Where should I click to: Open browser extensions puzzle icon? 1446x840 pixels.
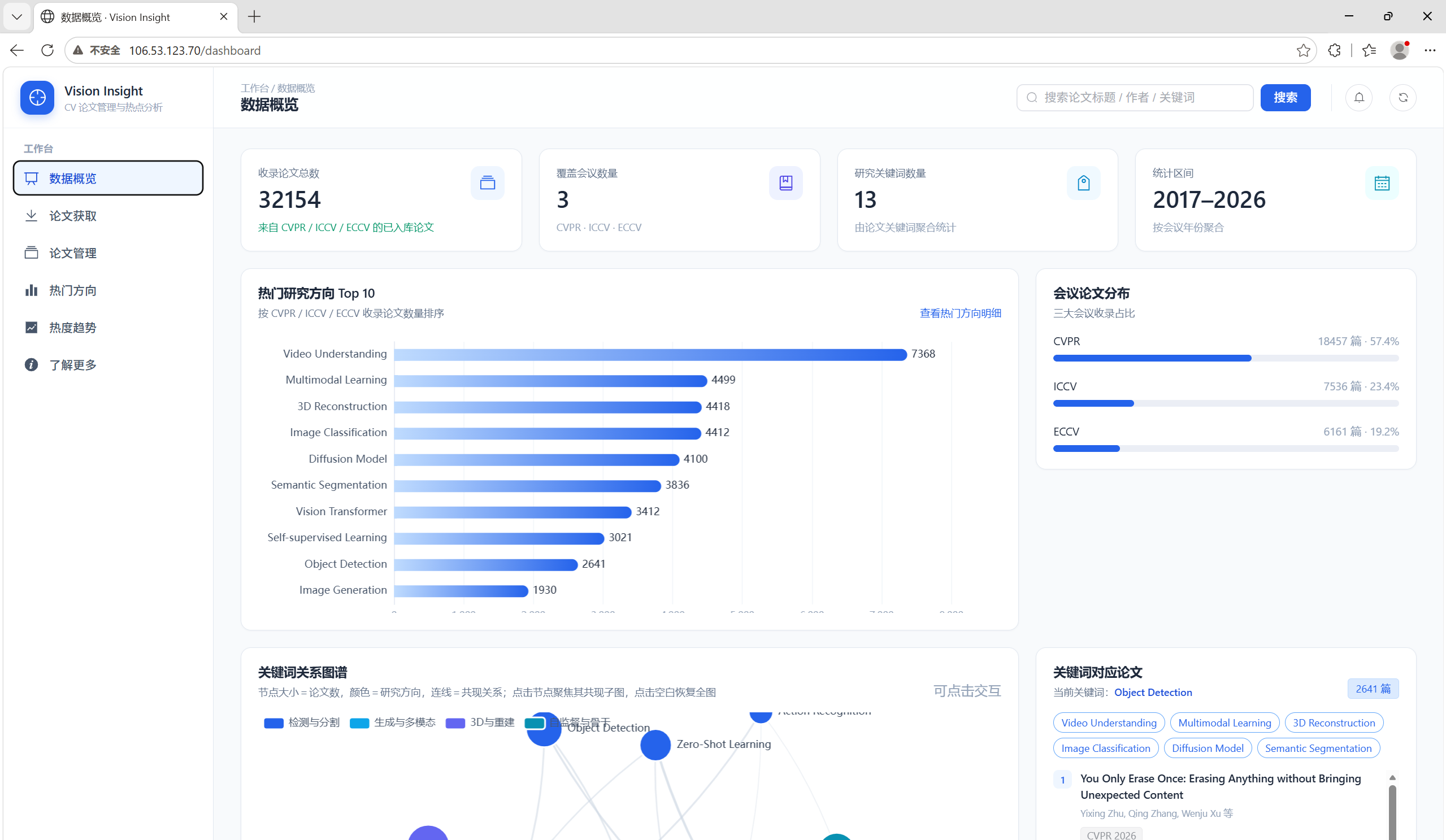1334,50
